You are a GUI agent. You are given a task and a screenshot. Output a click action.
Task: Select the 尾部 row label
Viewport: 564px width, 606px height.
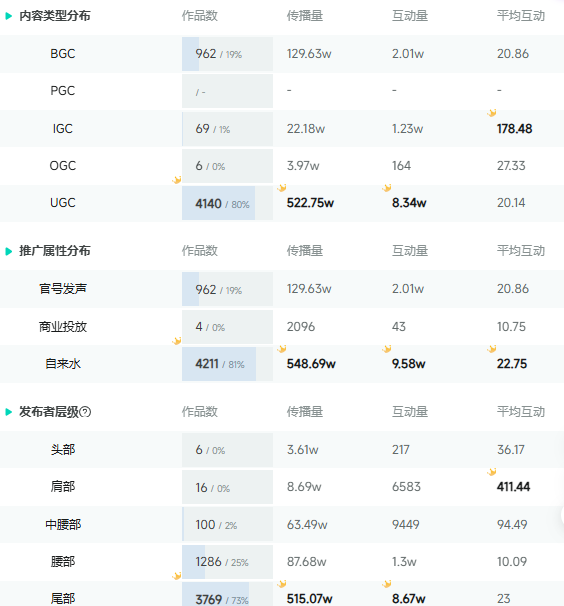point(63,599)
